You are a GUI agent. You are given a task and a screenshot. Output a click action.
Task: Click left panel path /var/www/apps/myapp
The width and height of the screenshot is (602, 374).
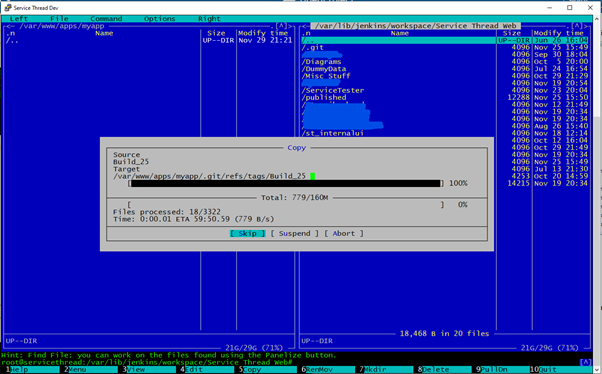pos(62,26)
